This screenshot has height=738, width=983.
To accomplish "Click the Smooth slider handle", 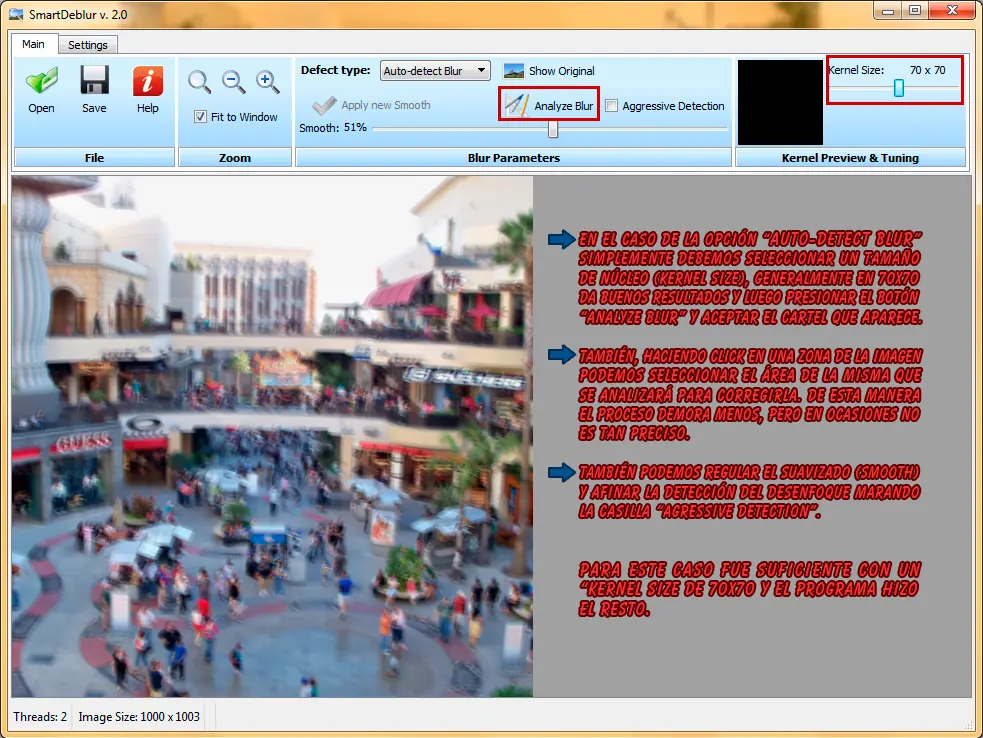I will pos(552,129).
